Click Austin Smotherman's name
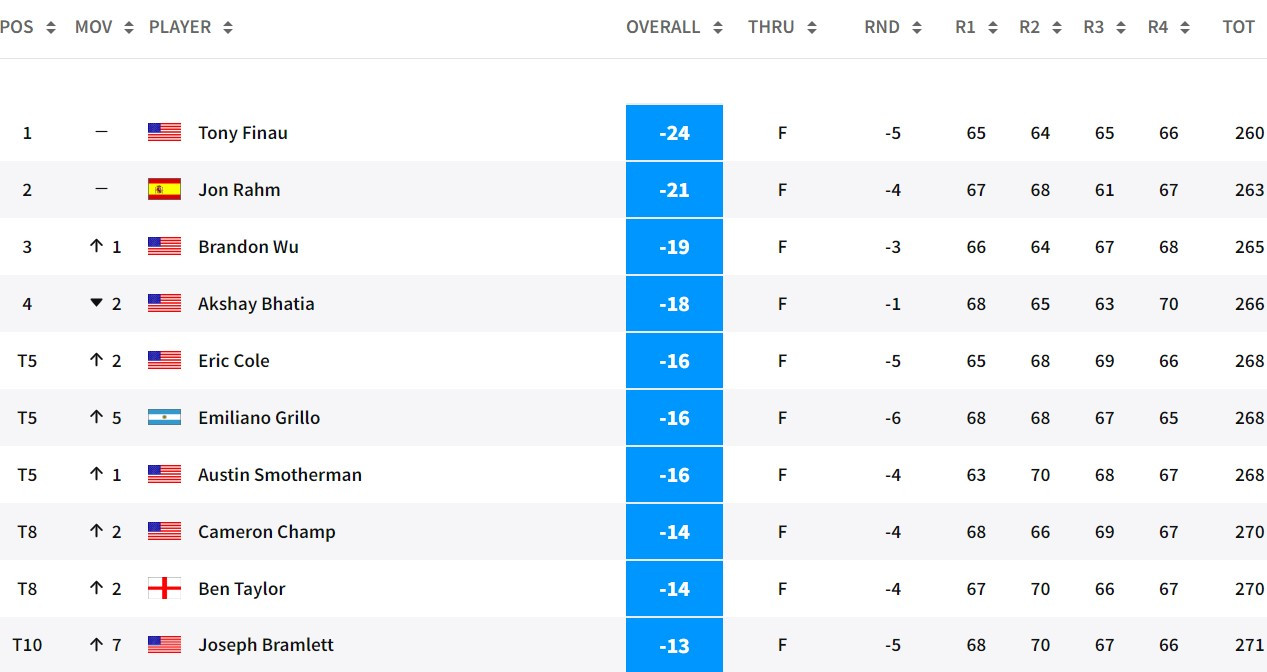This screenshot has width=1267, height=672. [280, 474]
